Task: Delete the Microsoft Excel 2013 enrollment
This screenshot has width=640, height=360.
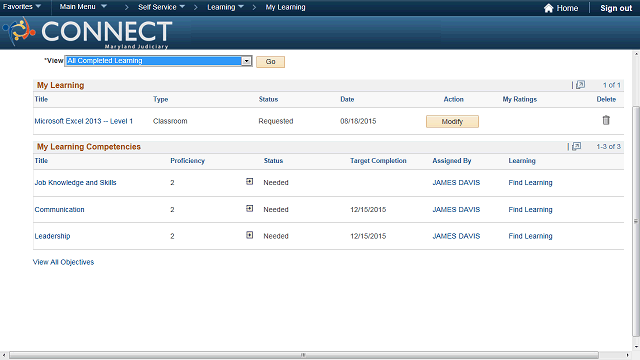Action: pyautogui.click(x=606, y=120)
